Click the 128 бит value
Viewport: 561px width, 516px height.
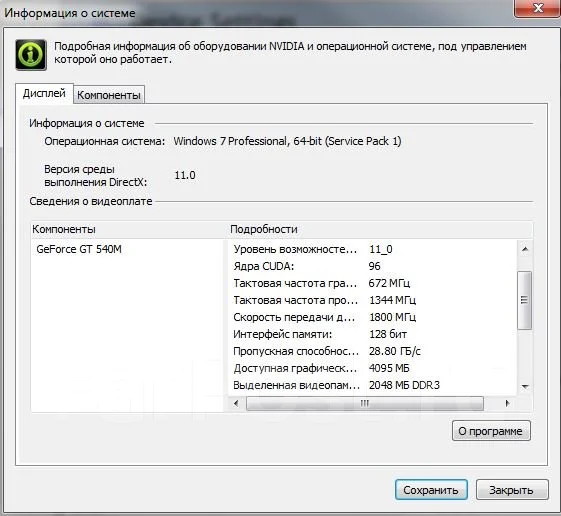click(x=388, y=334)
